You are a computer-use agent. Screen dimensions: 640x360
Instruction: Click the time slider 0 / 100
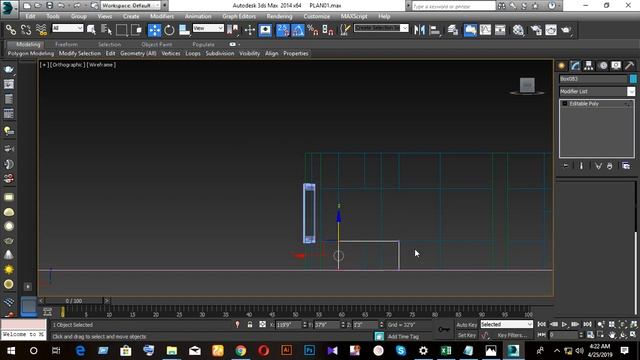pos(74,301)
